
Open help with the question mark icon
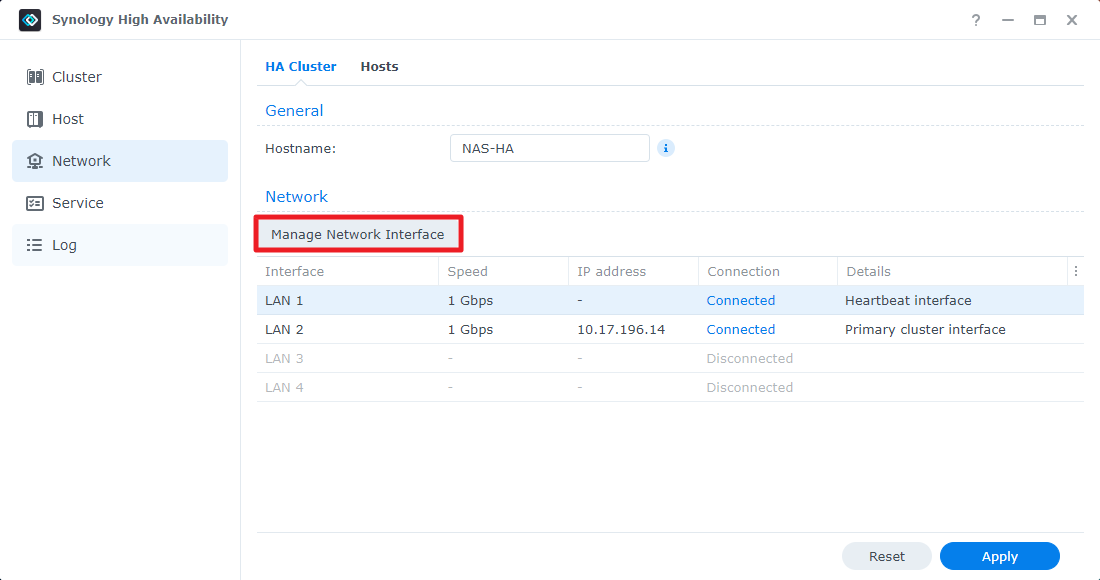pyautogui.click(x=975, y=19)
